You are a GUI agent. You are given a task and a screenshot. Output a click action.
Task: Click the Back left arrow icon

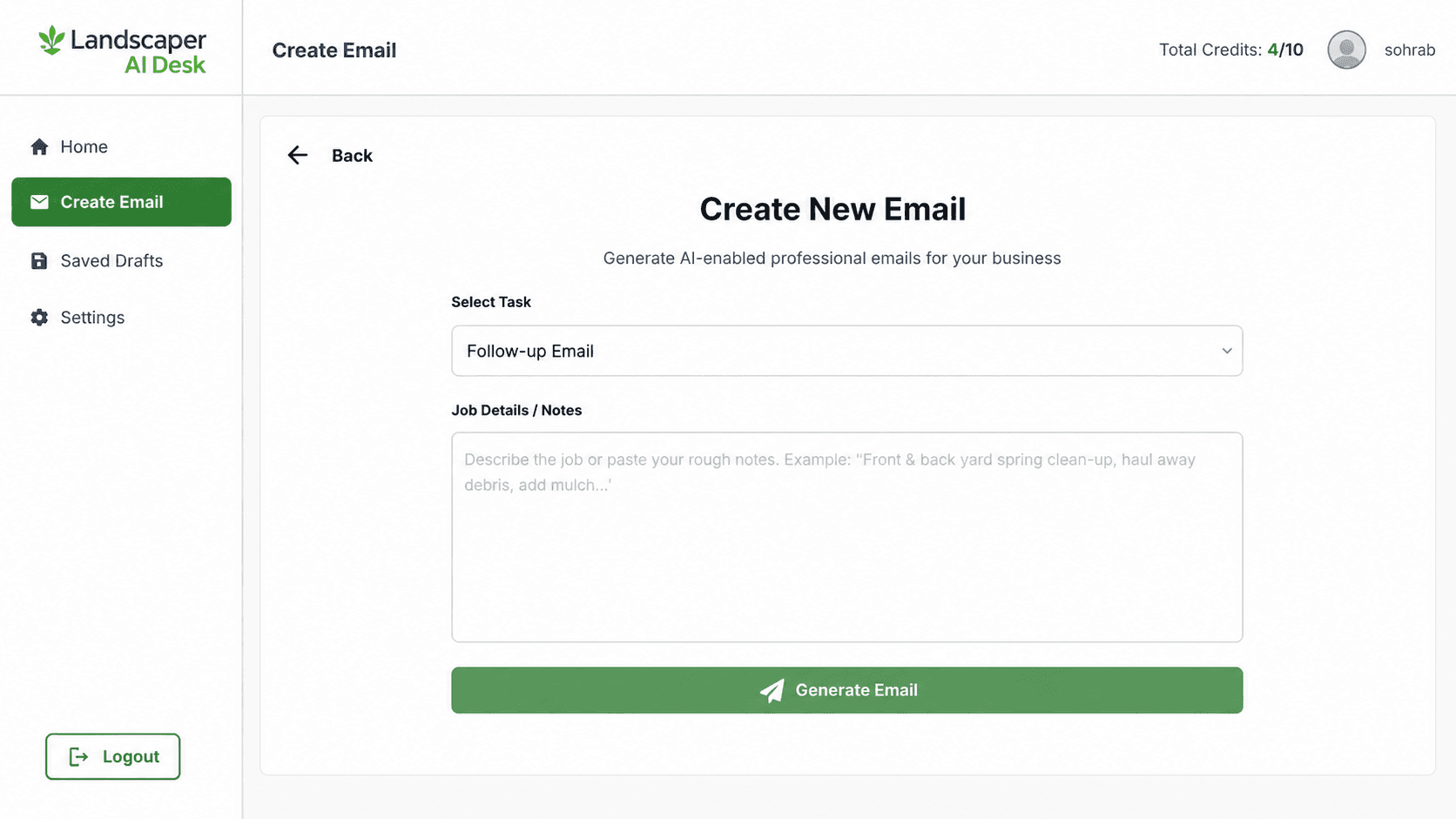298,155
